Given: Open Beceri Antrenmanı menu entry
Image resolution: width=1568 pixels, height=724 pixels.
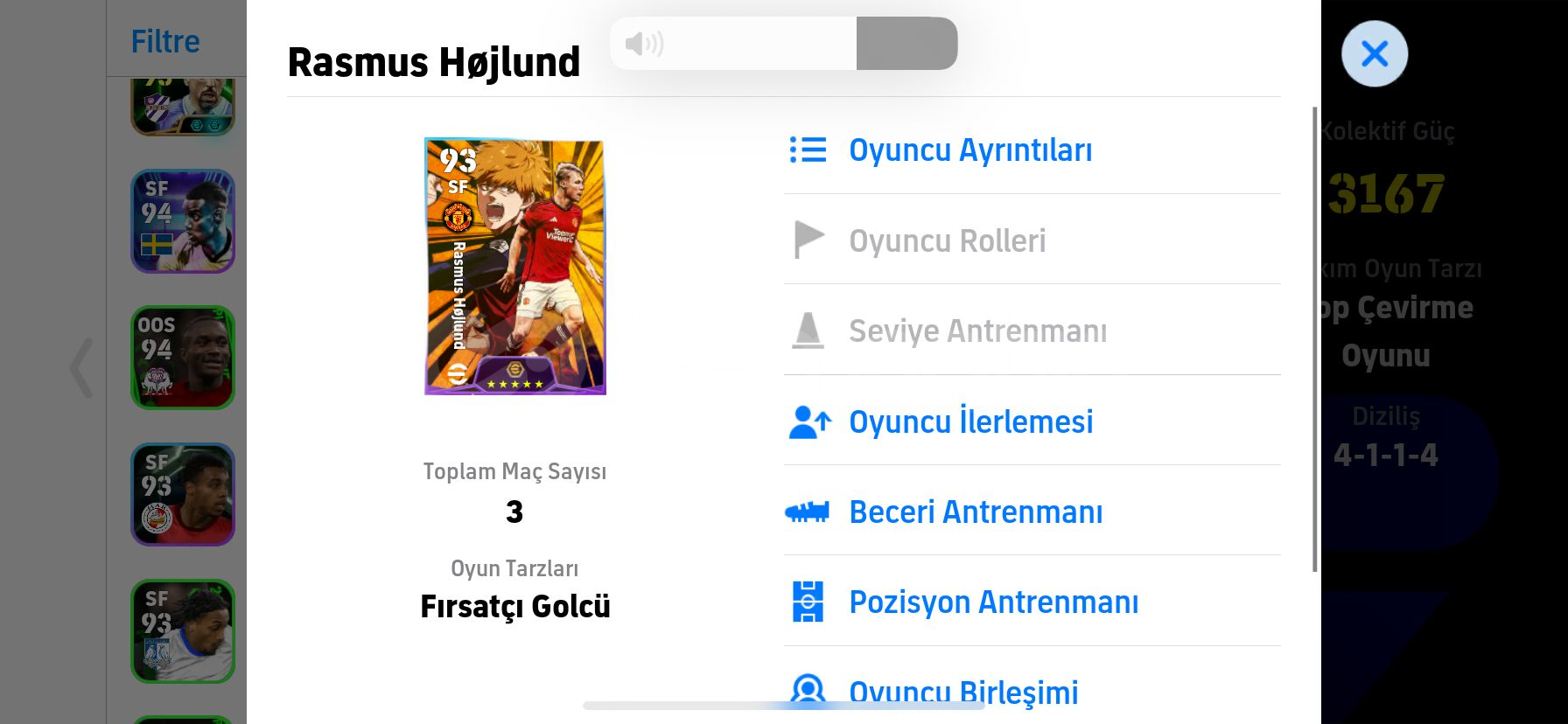Looking at the screenshot, I should (976, 512).
